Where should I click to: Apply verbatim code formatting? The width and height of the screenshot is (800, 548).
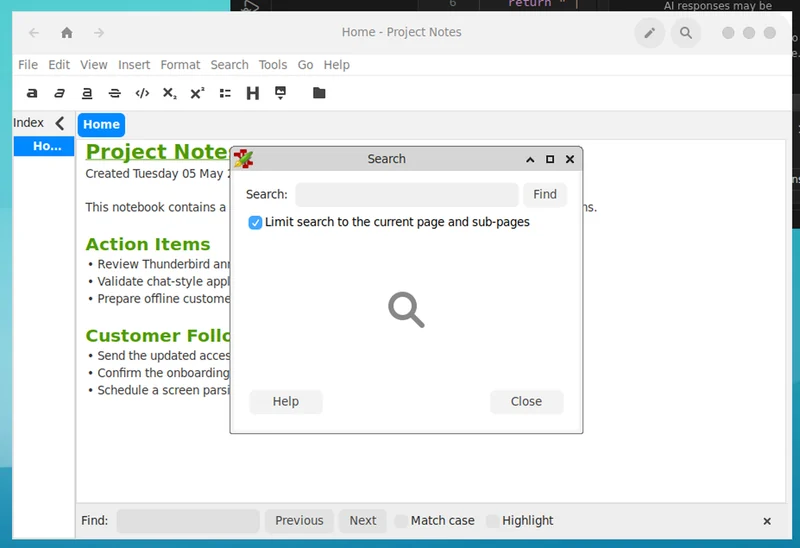[142, 93]
